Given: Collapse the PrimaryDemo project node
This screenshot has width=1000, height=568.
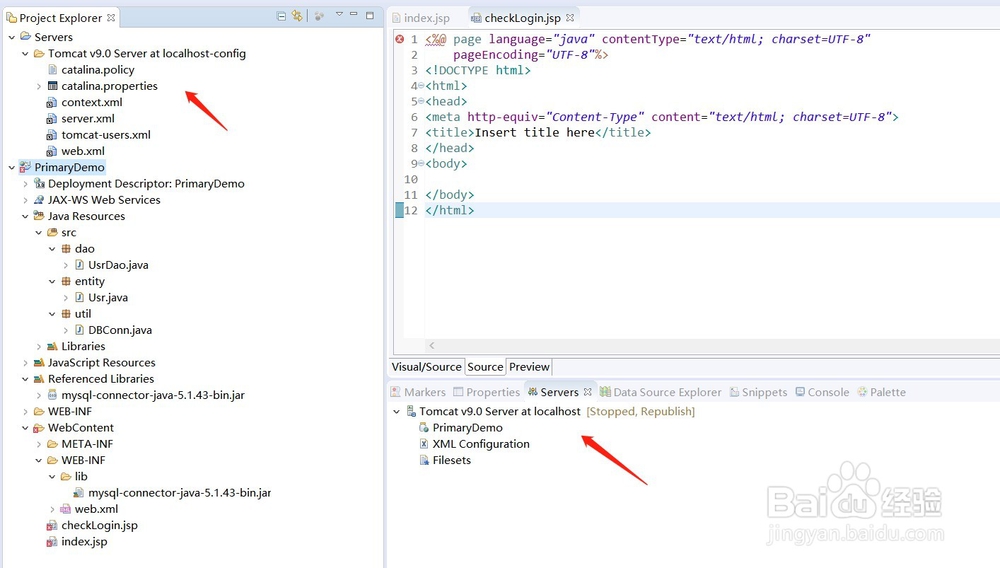Looking at the screenshot, I should 11,168.
